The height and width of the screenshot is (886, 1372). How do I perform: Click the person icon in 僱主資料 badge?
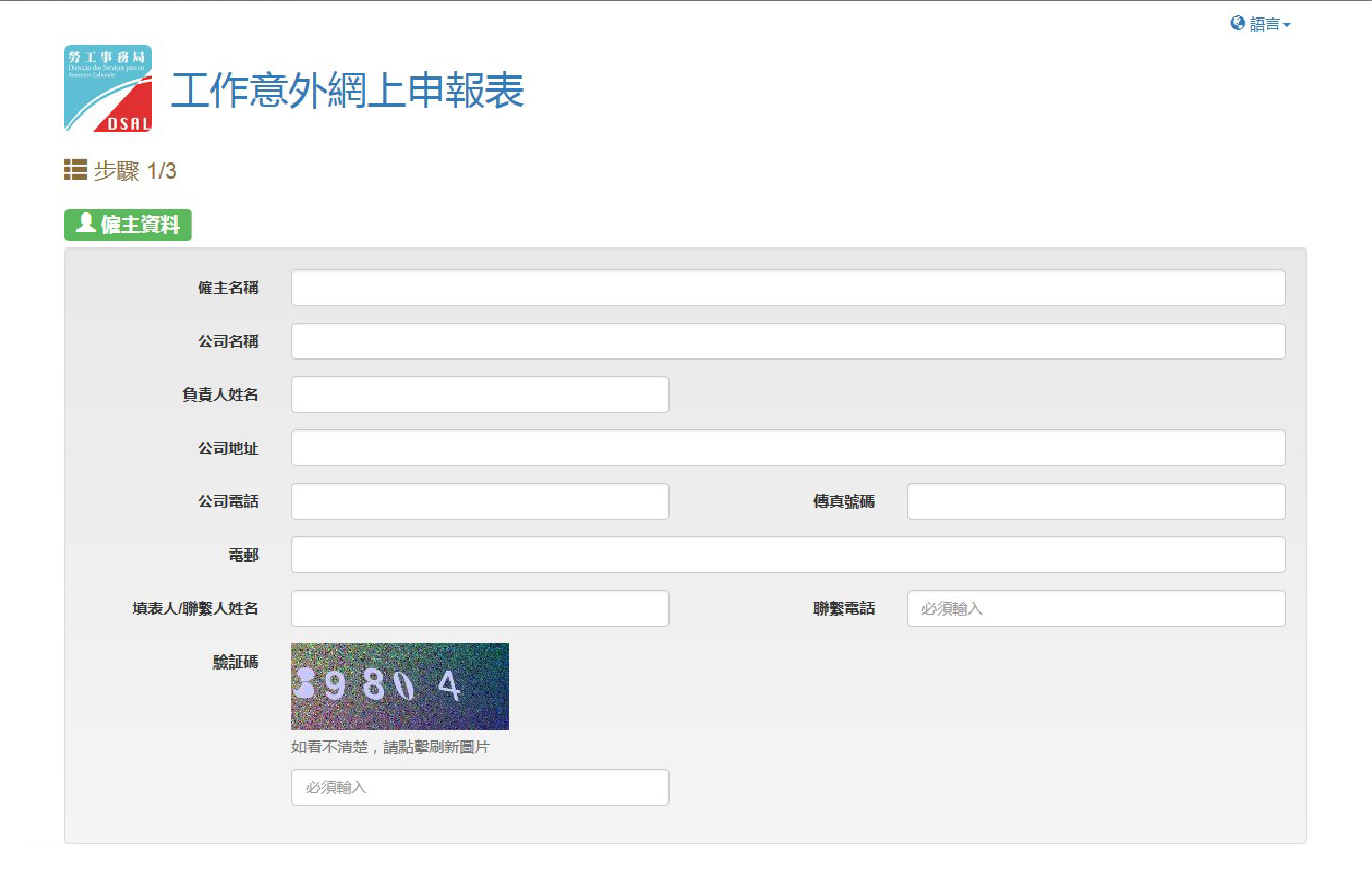[86, 223]
